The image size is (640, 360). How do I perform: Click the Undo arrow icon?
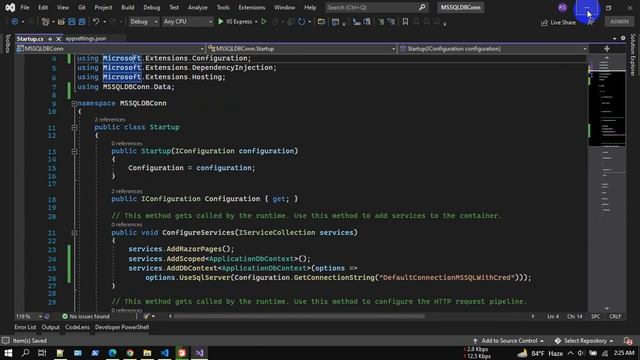pos(96,22)
